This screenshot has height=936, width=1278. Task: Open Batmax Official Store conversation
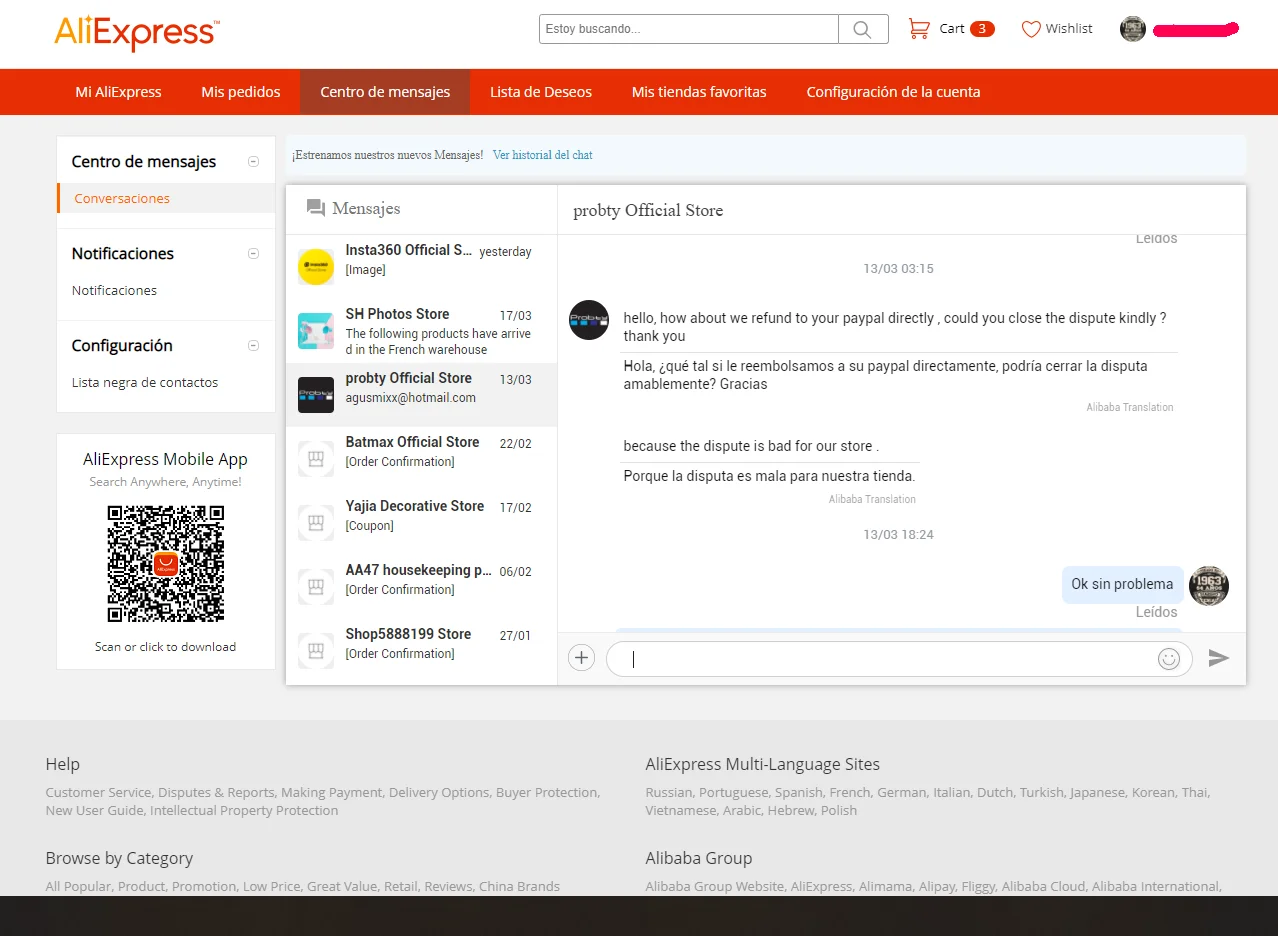(421, 459)
